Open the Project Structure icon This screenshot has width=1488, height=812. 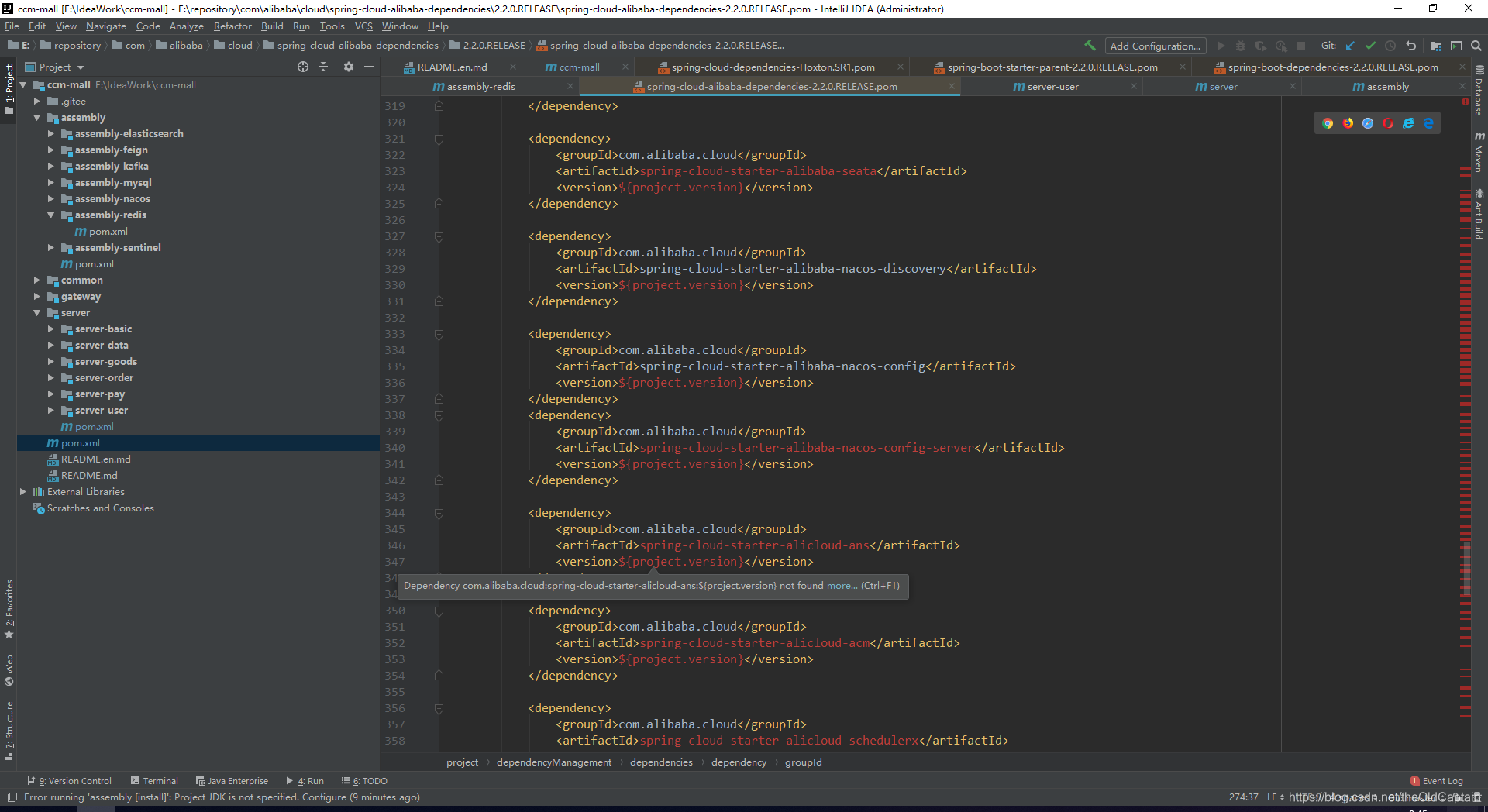(x=1436, y=46)
